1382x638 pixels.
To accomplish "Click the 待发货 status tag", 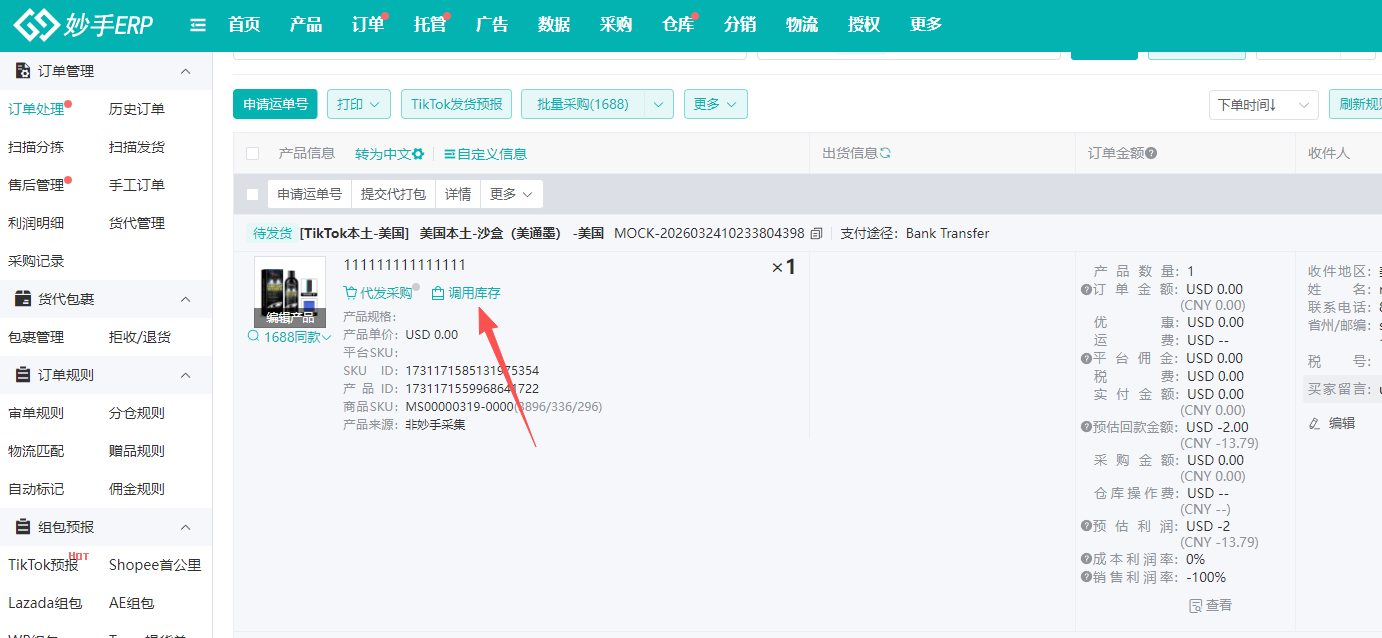I will click(272, 233).
